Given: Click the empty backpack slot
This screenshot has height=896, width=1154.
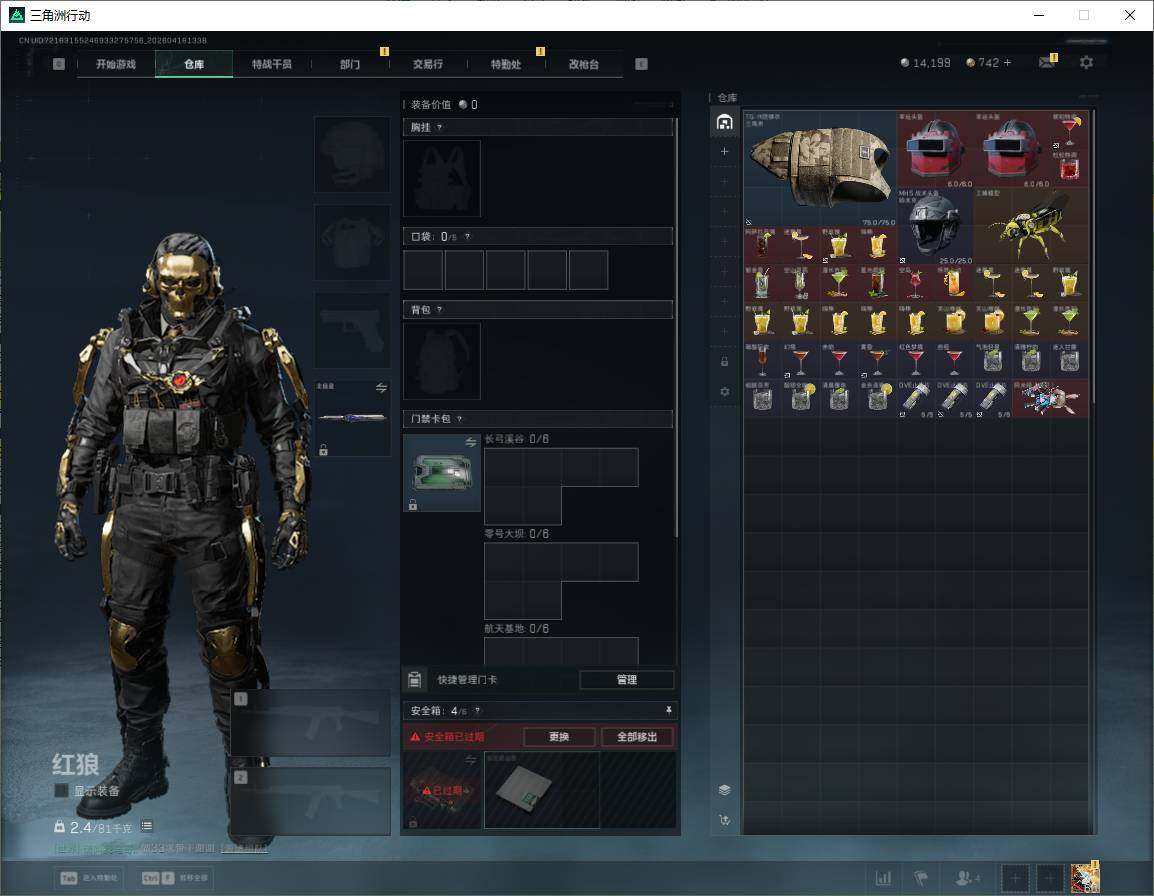Looking at the screenshot, I should [442, 361].
